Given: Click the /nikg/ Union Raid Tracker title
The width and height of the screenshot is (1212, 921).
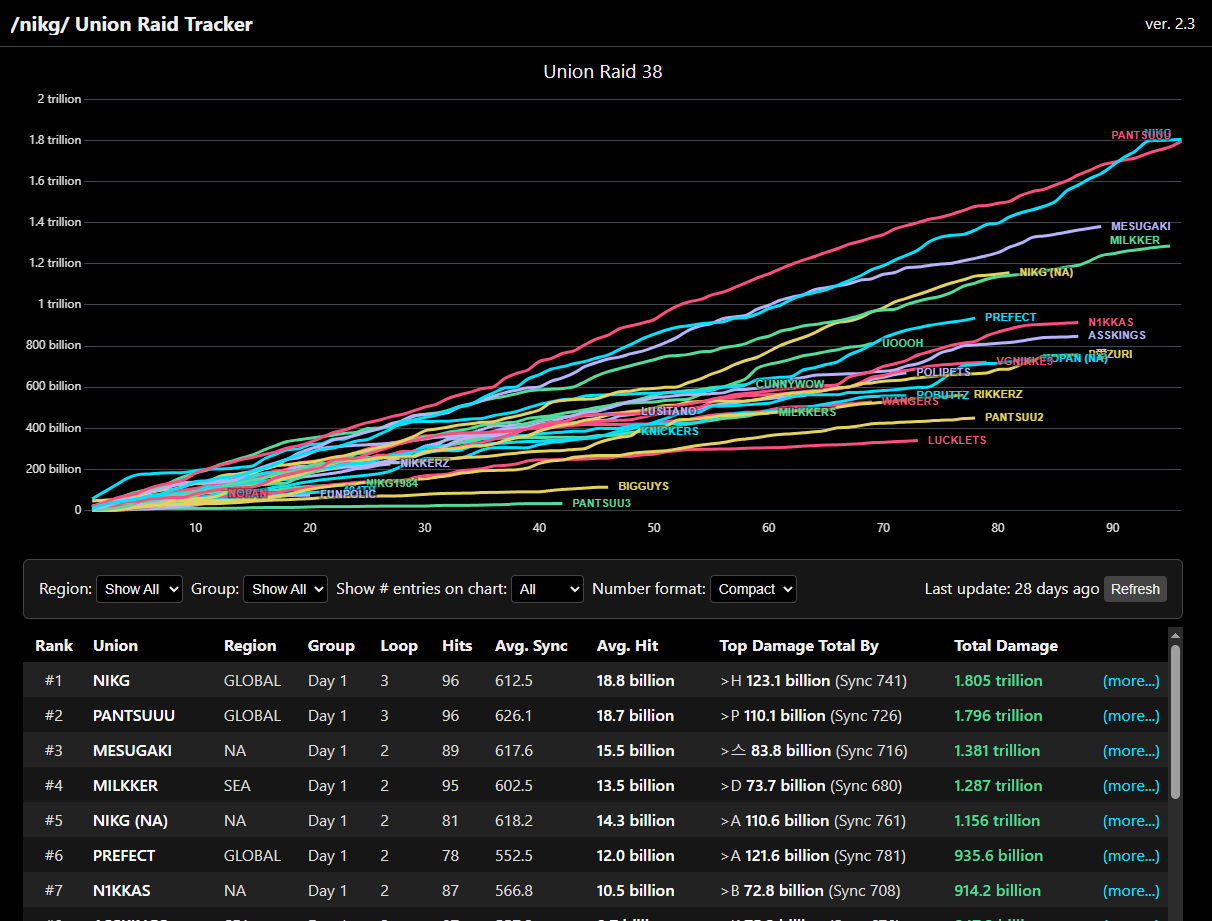Looking at the screenshot, I should (x=132, y=24).
